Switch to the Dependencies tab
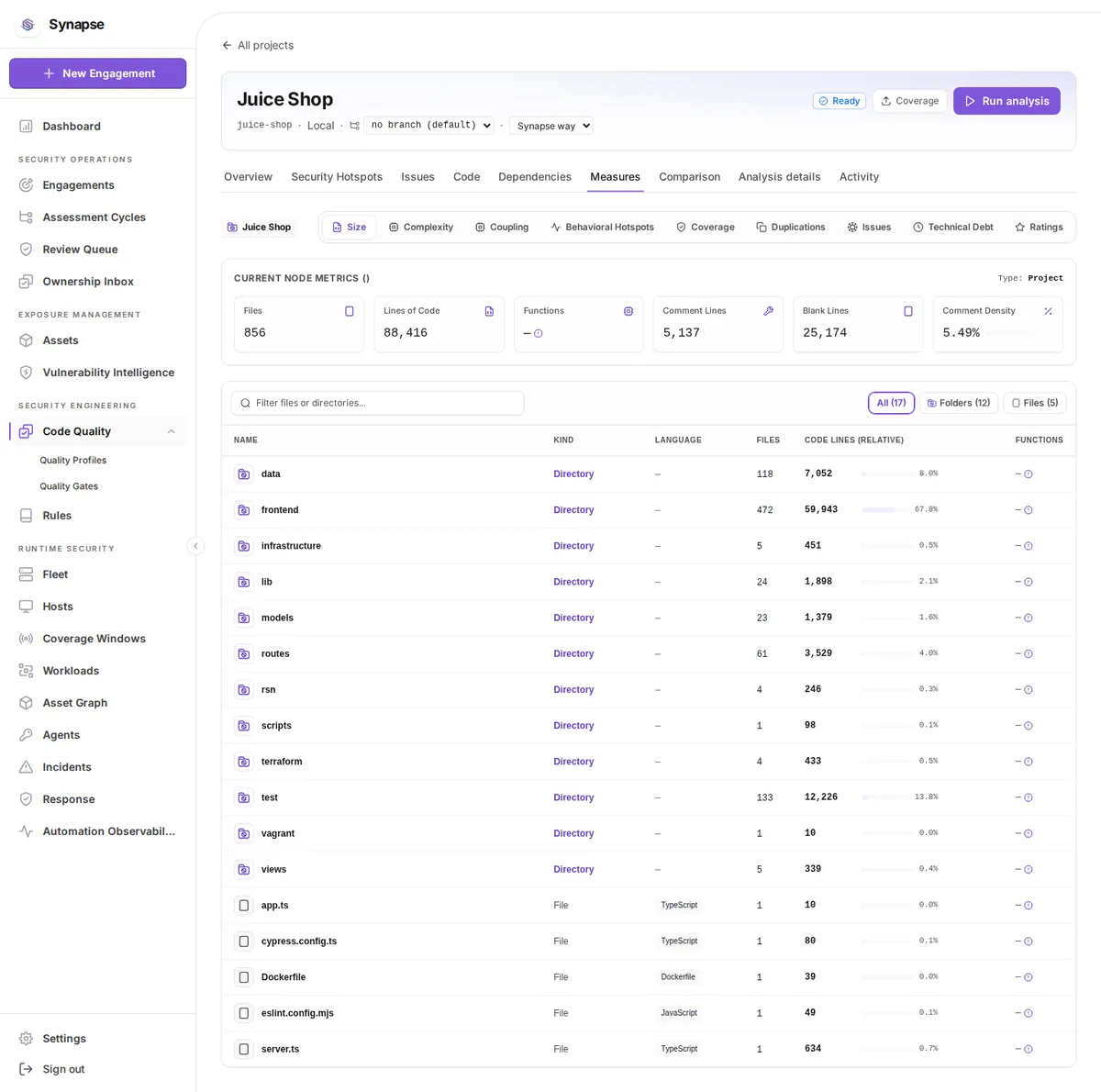The image size is (1101, 1092). [x=535, y=177]
